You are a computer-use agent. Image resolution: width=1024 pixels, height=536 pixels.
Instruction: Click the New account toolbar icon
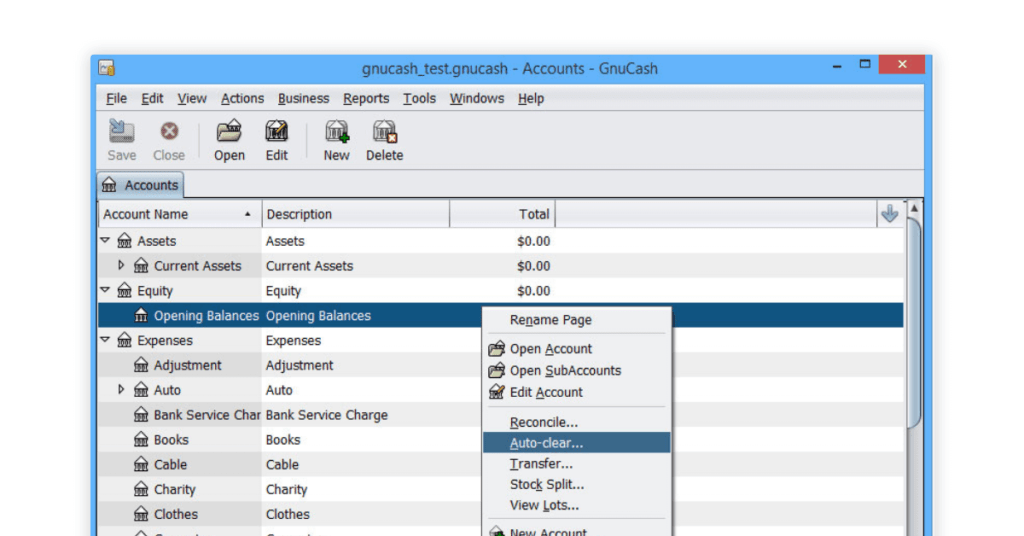(336, 131)
